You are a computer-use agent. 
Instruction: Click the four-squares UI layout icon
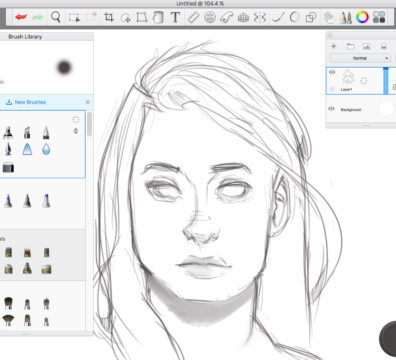click(379, 17)
